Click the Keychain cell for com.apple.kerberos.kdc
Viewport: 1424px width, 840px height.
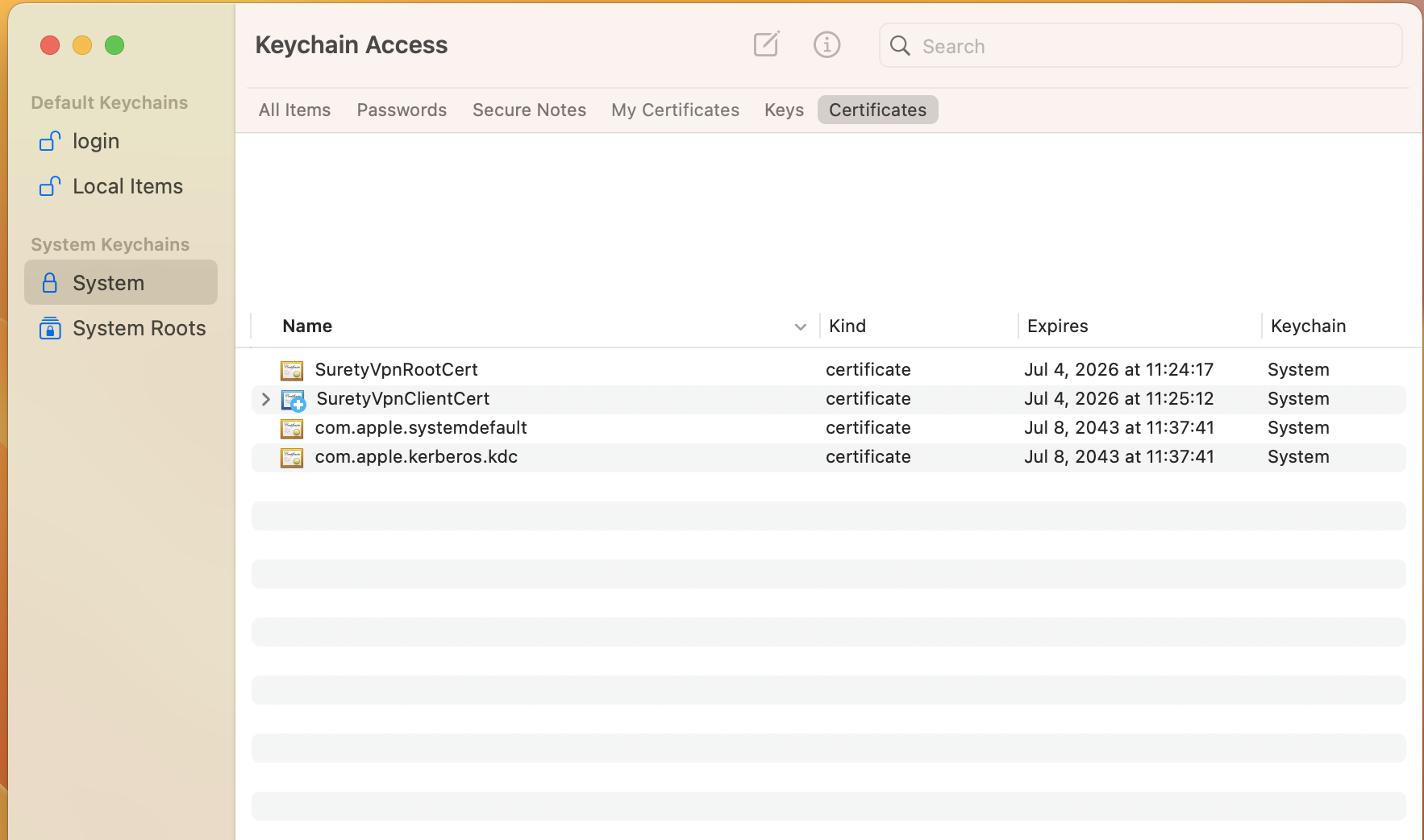click(1297, 456)
